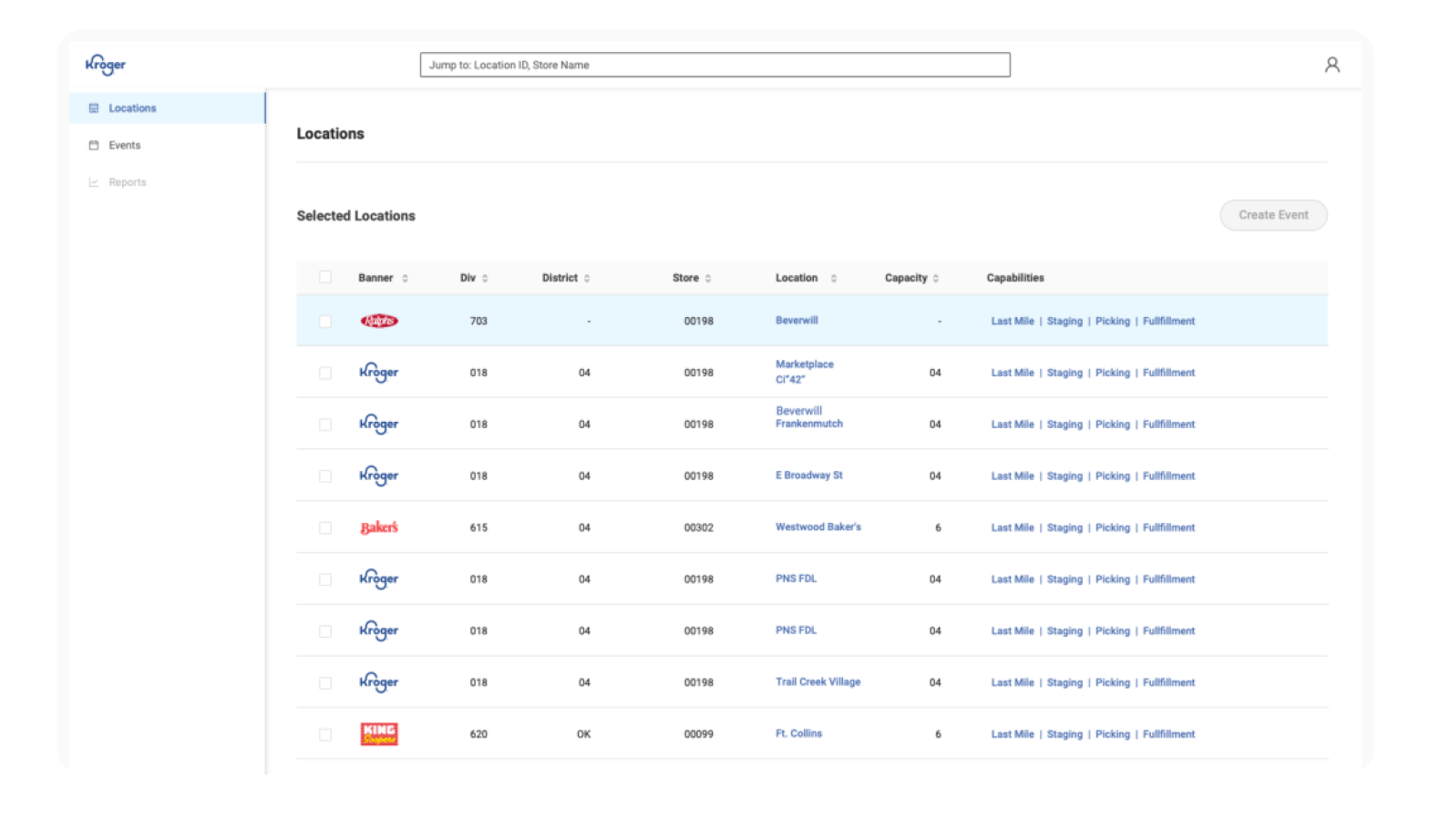Click the Reports chart icon in sidebar
Screen dimensions: 1429x840
coord(93,183)
